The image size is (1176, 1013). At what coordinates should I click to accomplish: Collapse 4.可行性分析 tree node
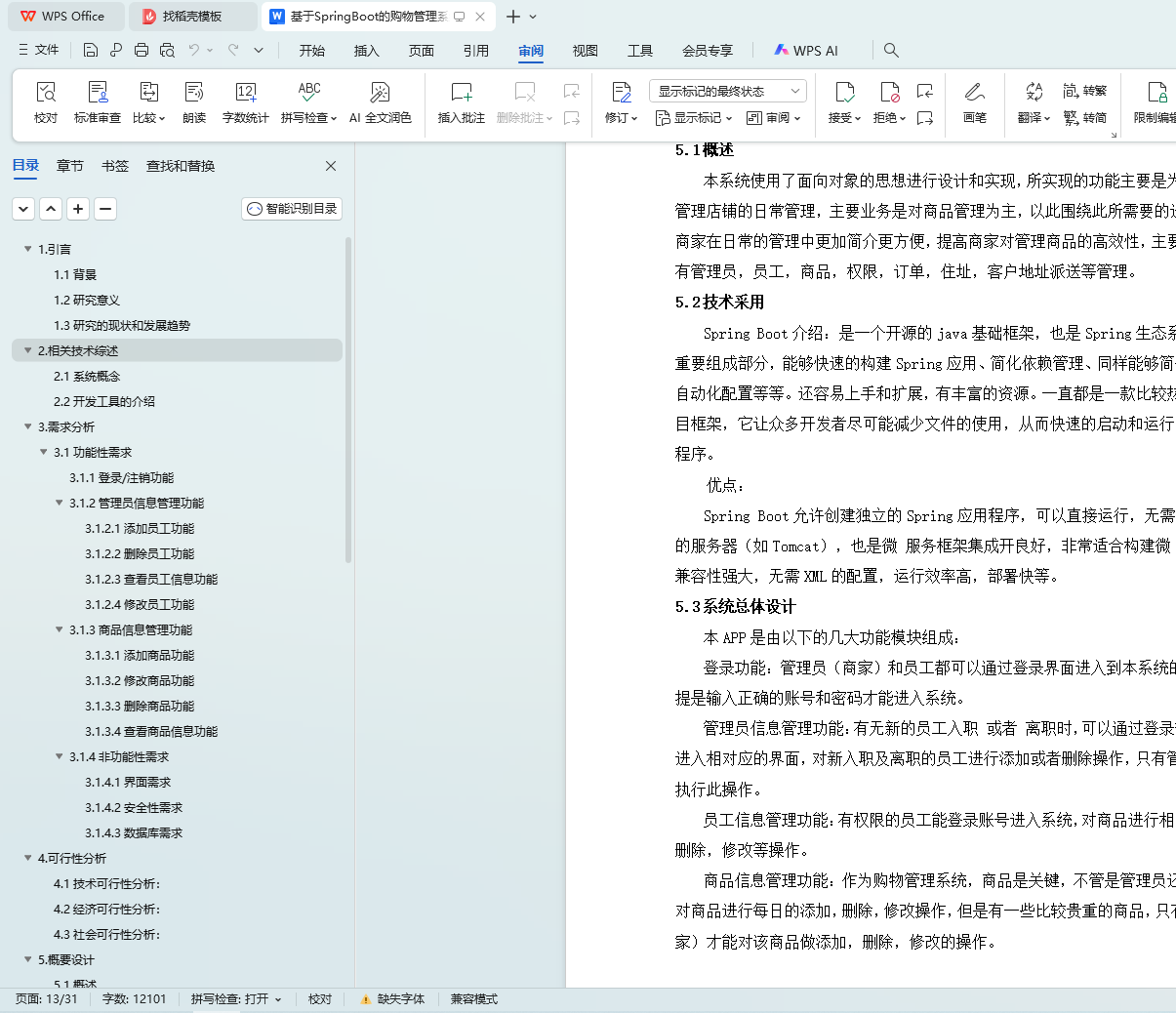click(28, 858)
